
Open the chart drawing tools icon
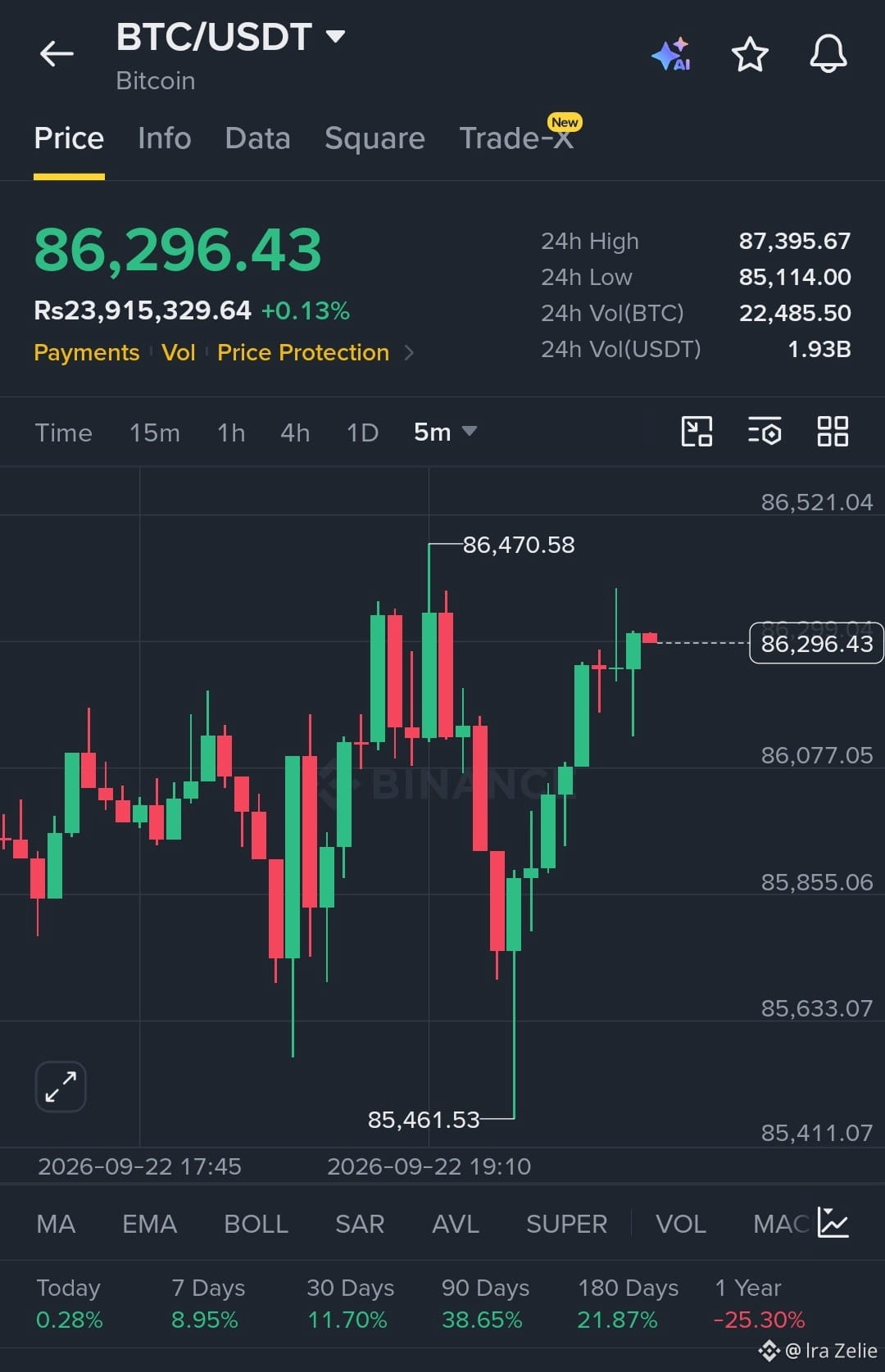[x=697, y=431]
